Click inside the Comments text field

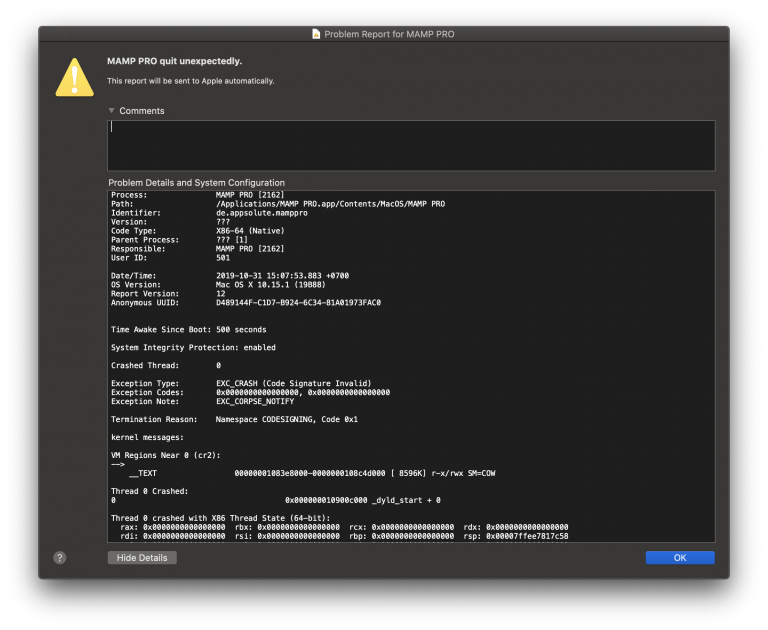tap(411, 145)
